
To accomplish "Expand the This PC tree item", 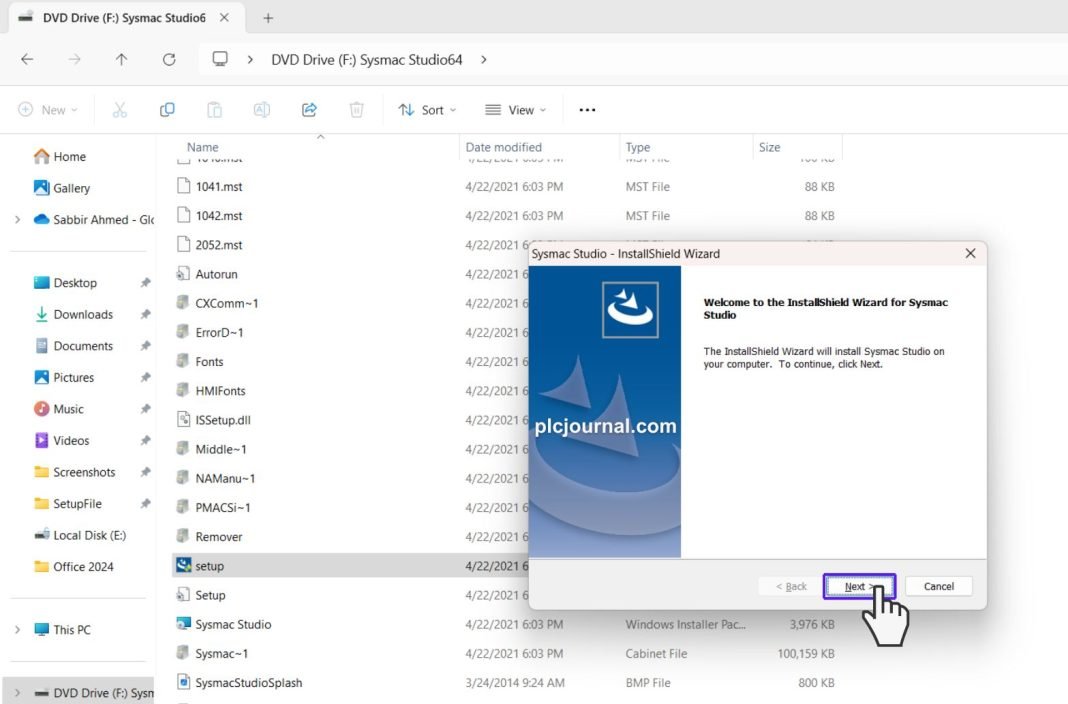I will 18,629.
